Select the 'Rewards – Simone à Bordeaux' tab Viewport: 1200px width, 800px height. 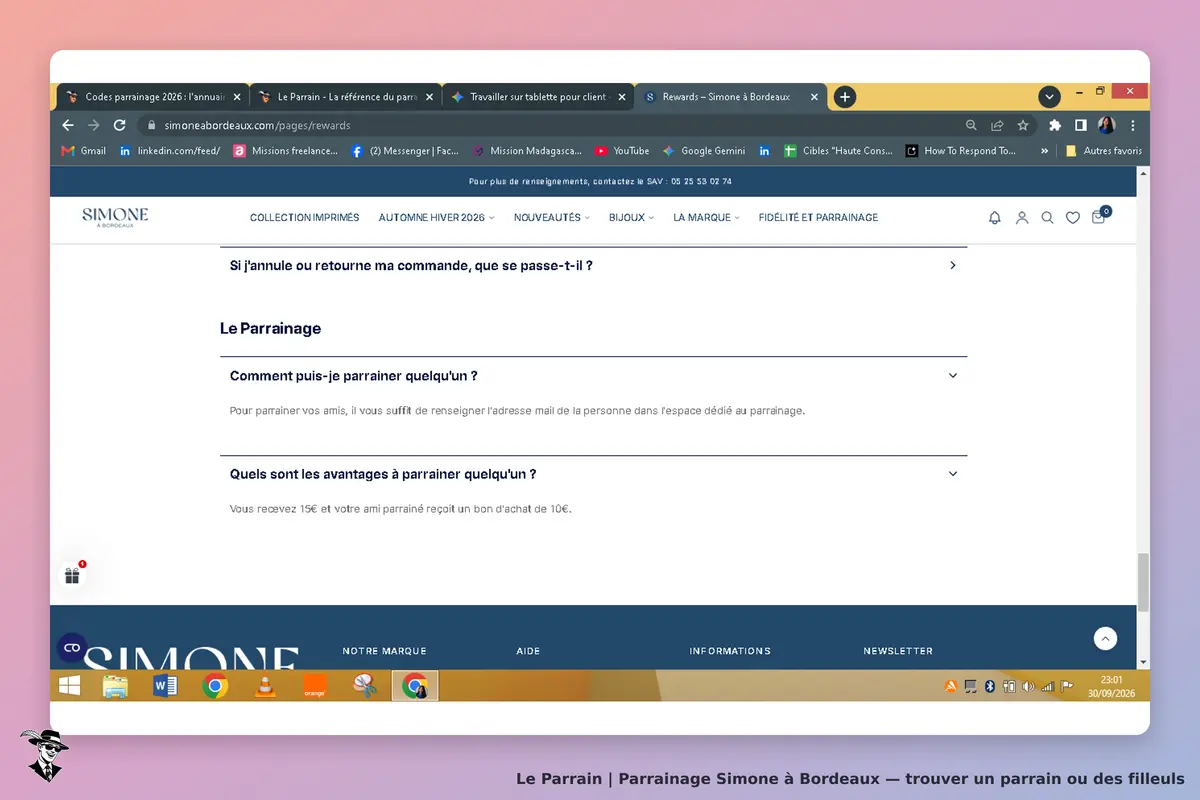731,97
